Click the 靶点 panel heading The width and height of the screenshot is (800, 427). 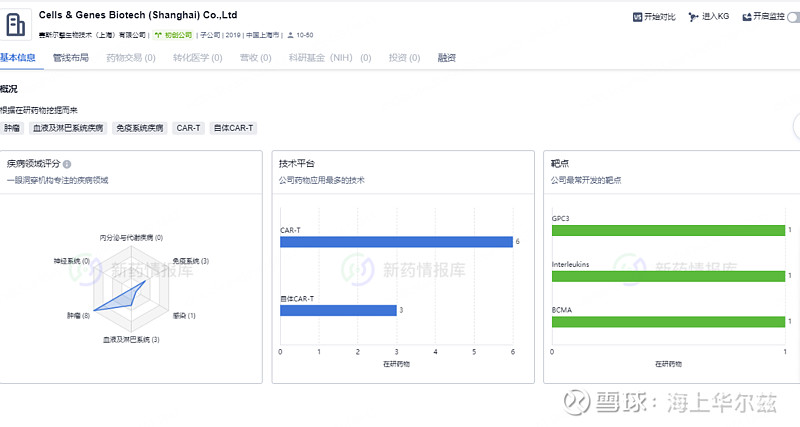click(560, 164)
